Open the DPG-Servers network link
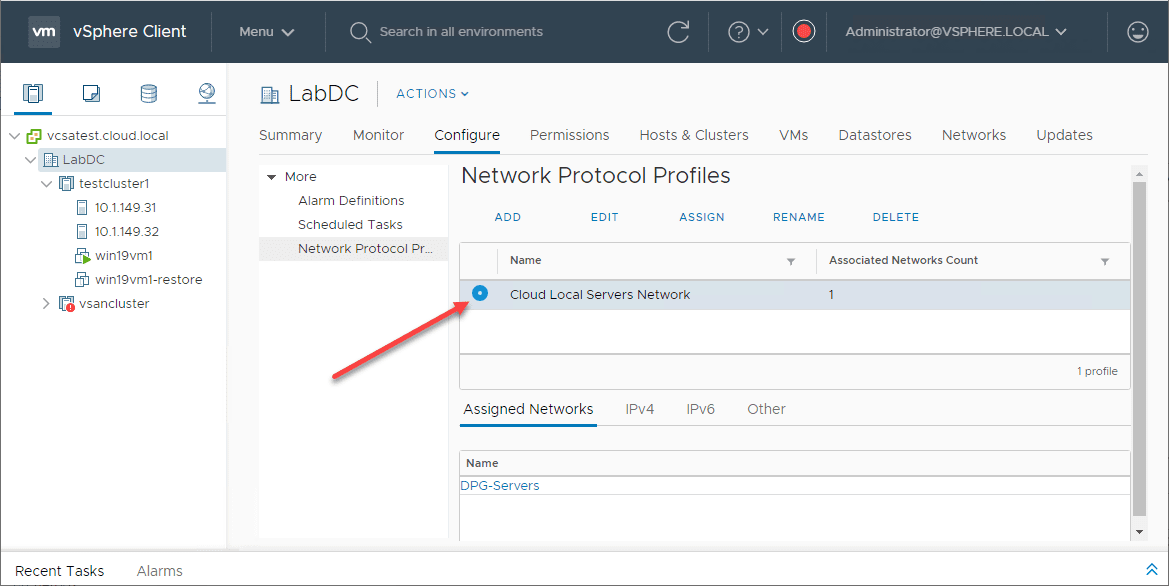Screen dimensions: 1169x586 point(500,485)
